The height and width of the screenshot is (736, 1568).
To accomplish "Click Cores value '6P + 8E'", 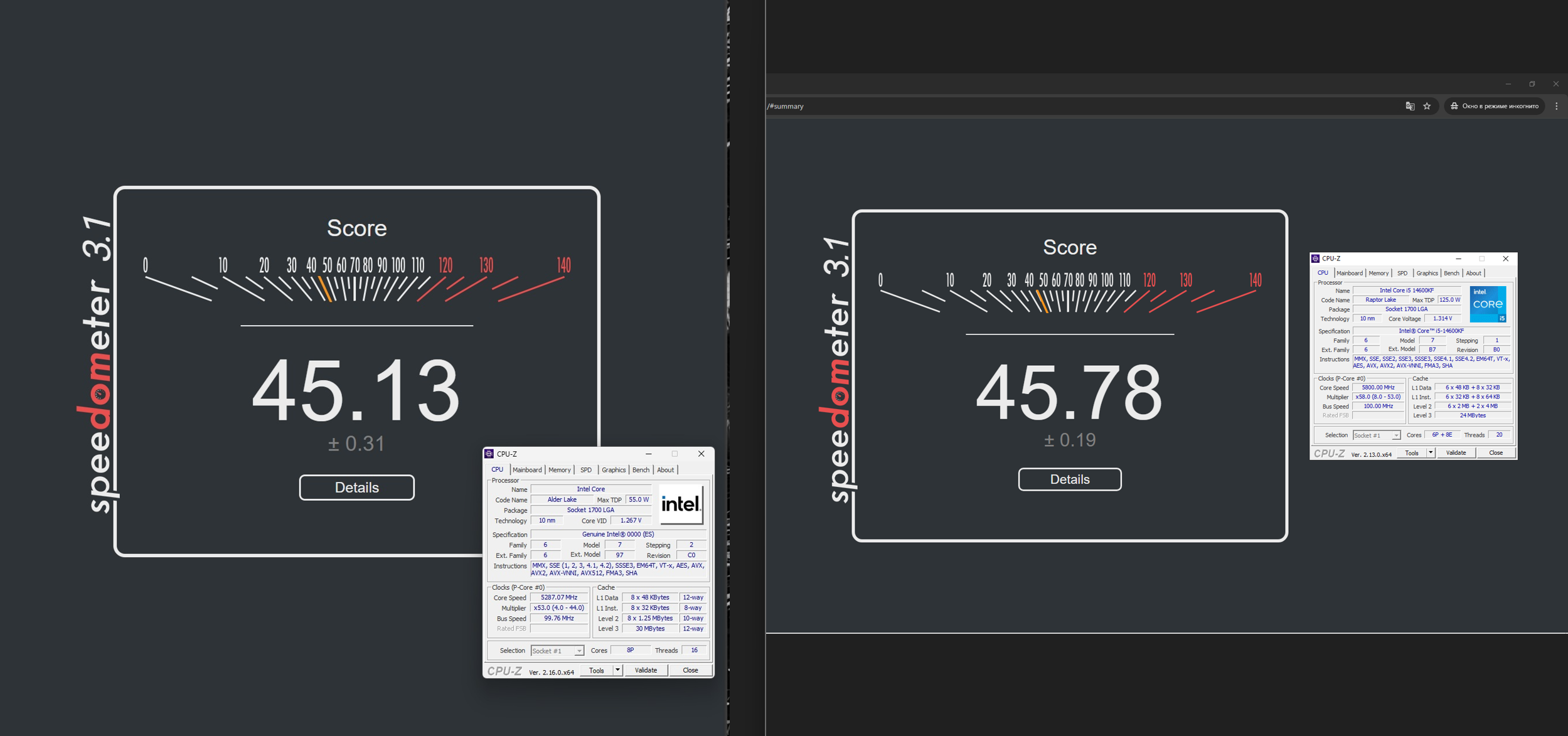I will click(1442, 435).
